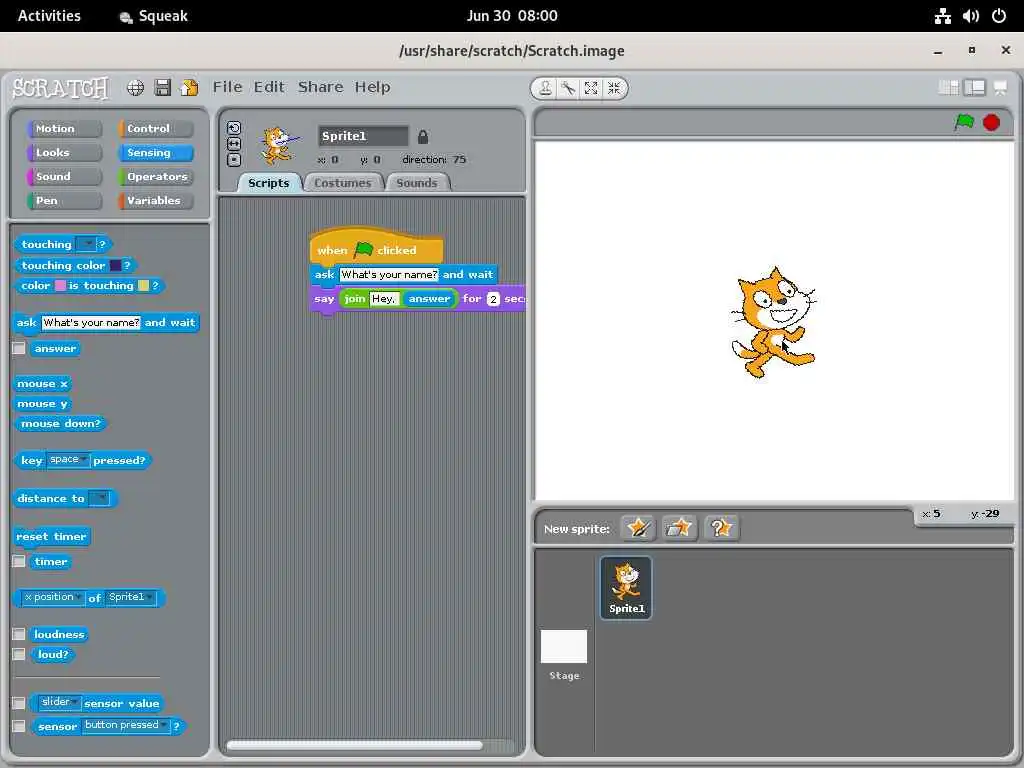Screen dimensions: 1024x768
Task: Select the duplicate stamp tool
Action: tap(545, 88)
